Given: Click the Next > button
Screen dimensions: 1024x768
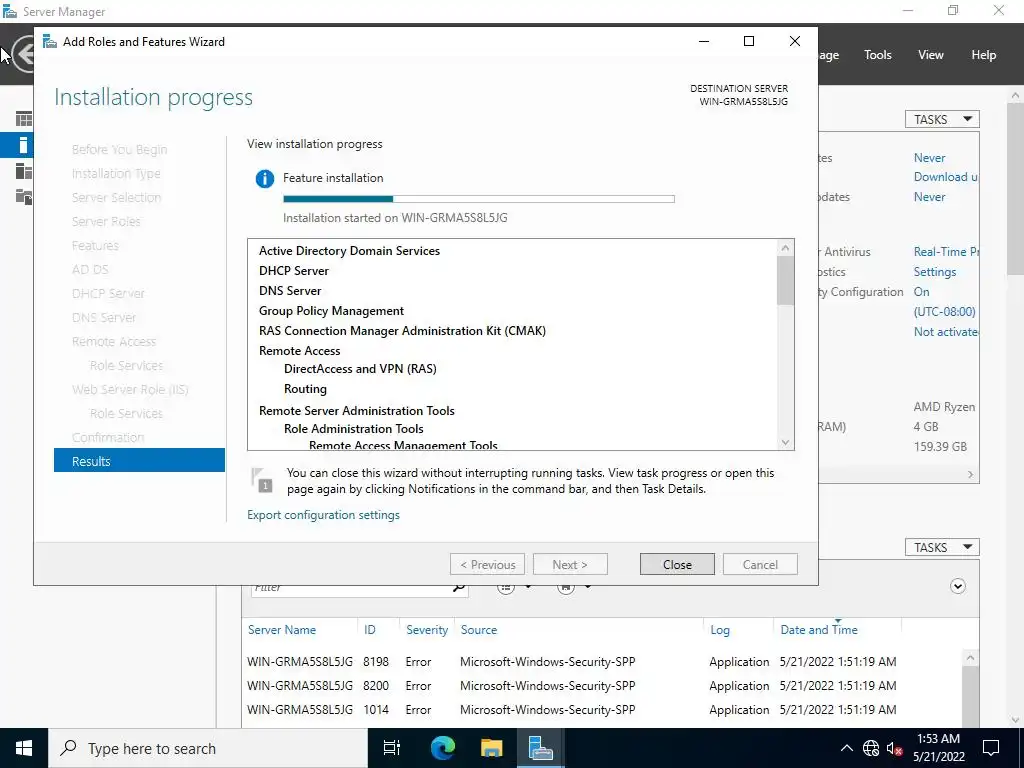Looking at the screenshot, I should [570, 564].
